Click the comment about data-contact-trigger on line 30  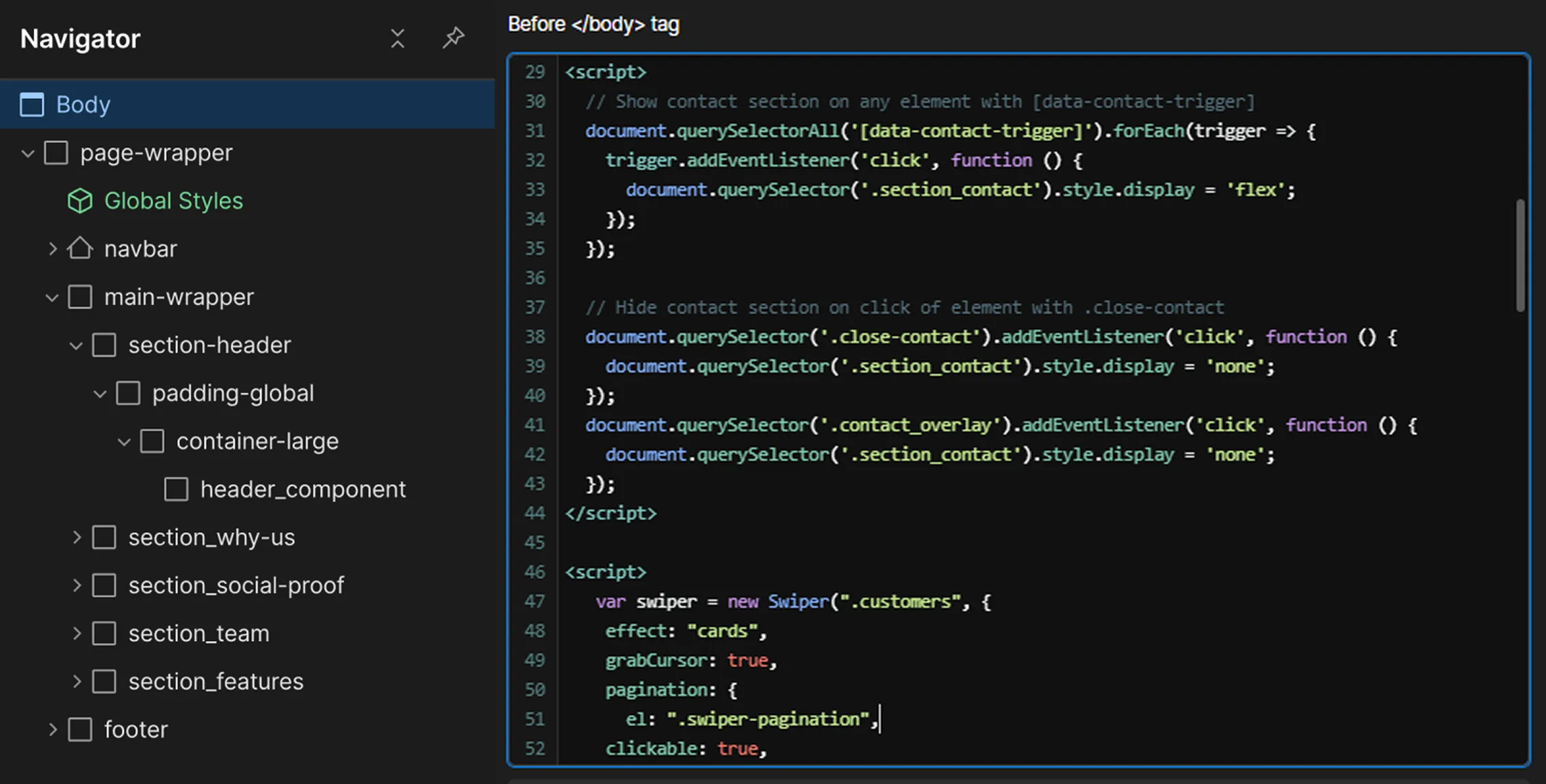pos(920,101)
